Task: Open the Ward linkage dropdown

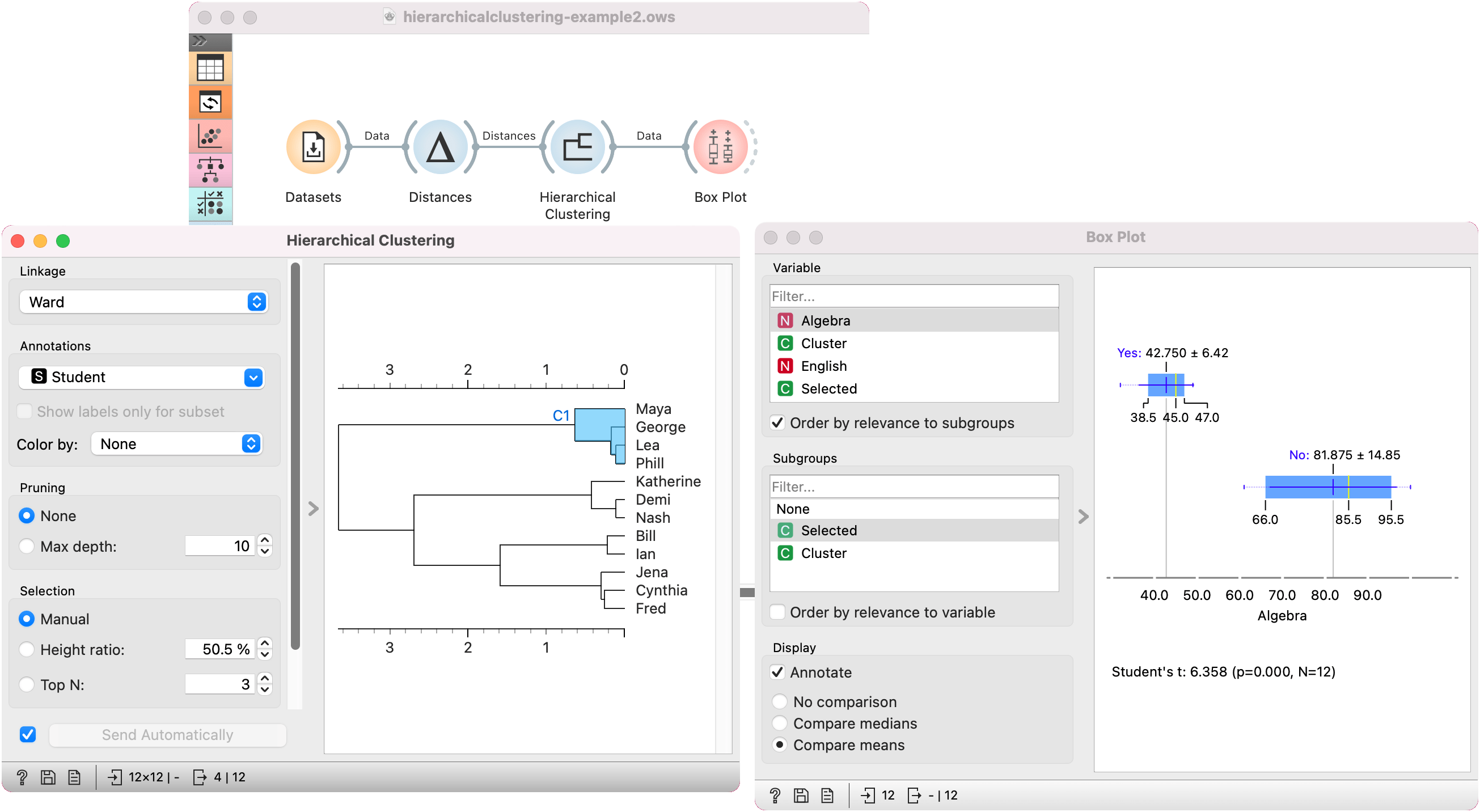Action: 143,302
